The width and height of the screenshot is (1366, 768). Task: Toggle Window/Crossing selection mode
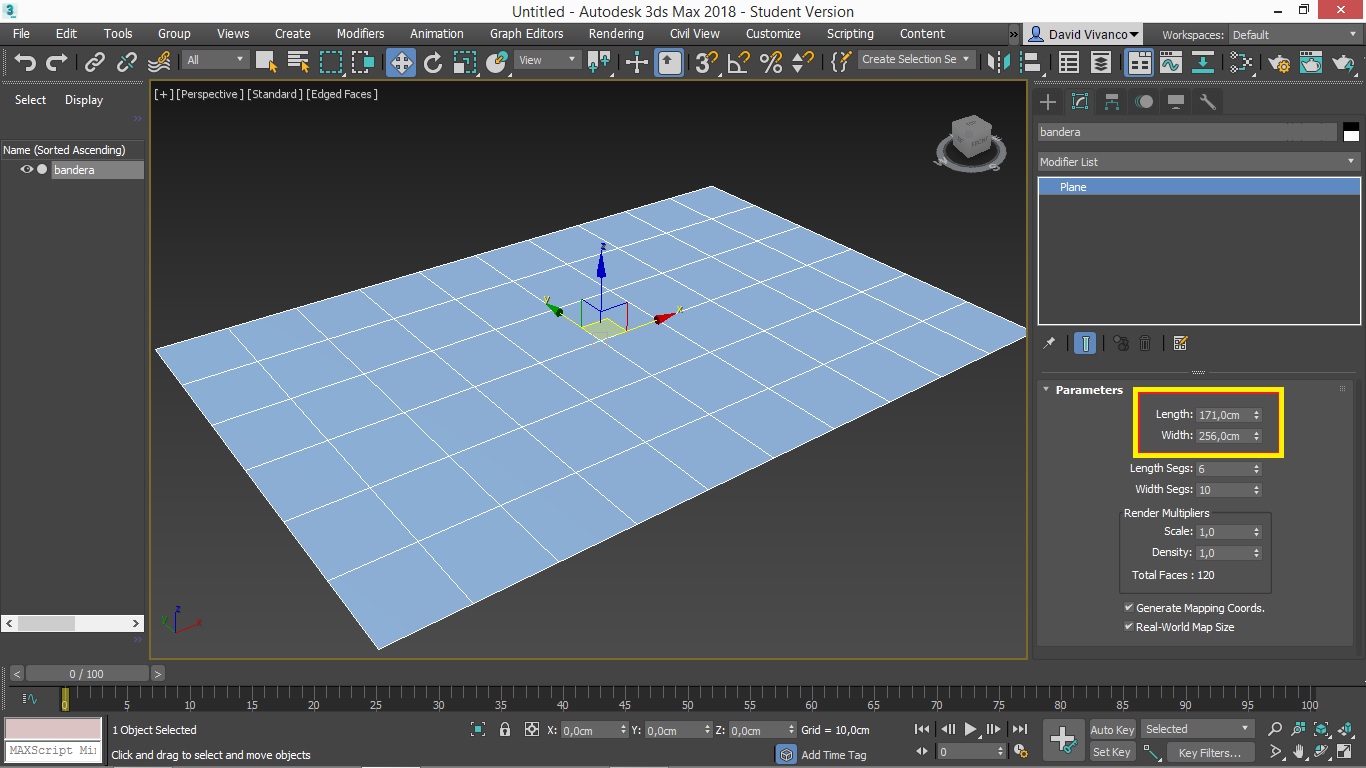tap(362, 62)
